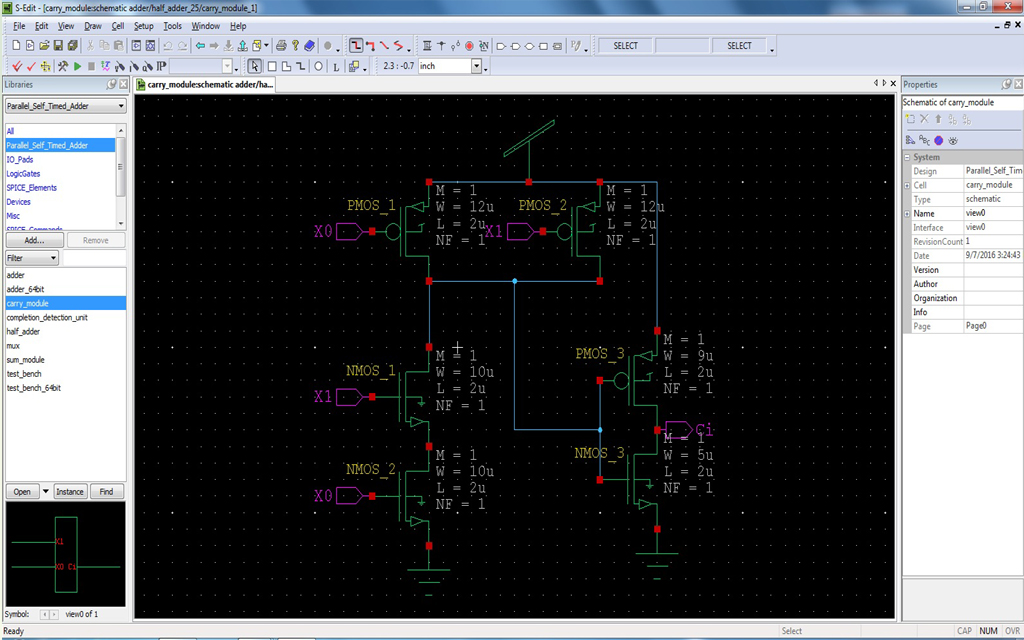Click the categorized view icon in Properties
Screen dimensions: 1024x640
(x=910, y=140)
